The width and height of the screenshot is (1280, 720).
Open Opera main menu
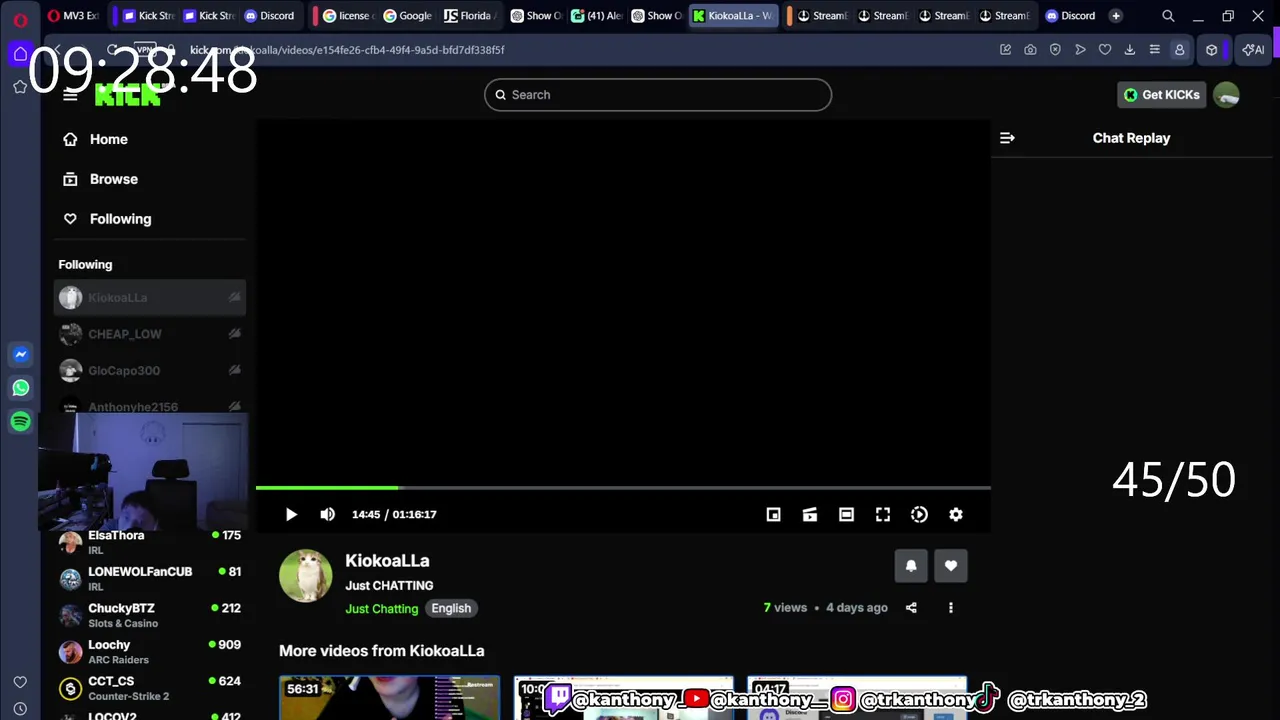click(x=20, y=19)
